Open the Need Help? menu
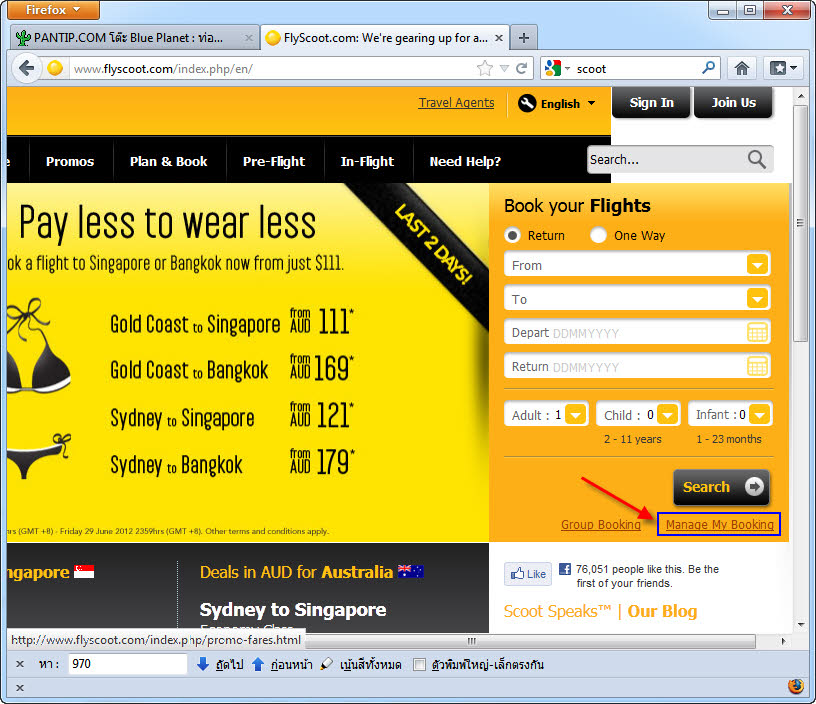The image size is (816, 704). 465,161
